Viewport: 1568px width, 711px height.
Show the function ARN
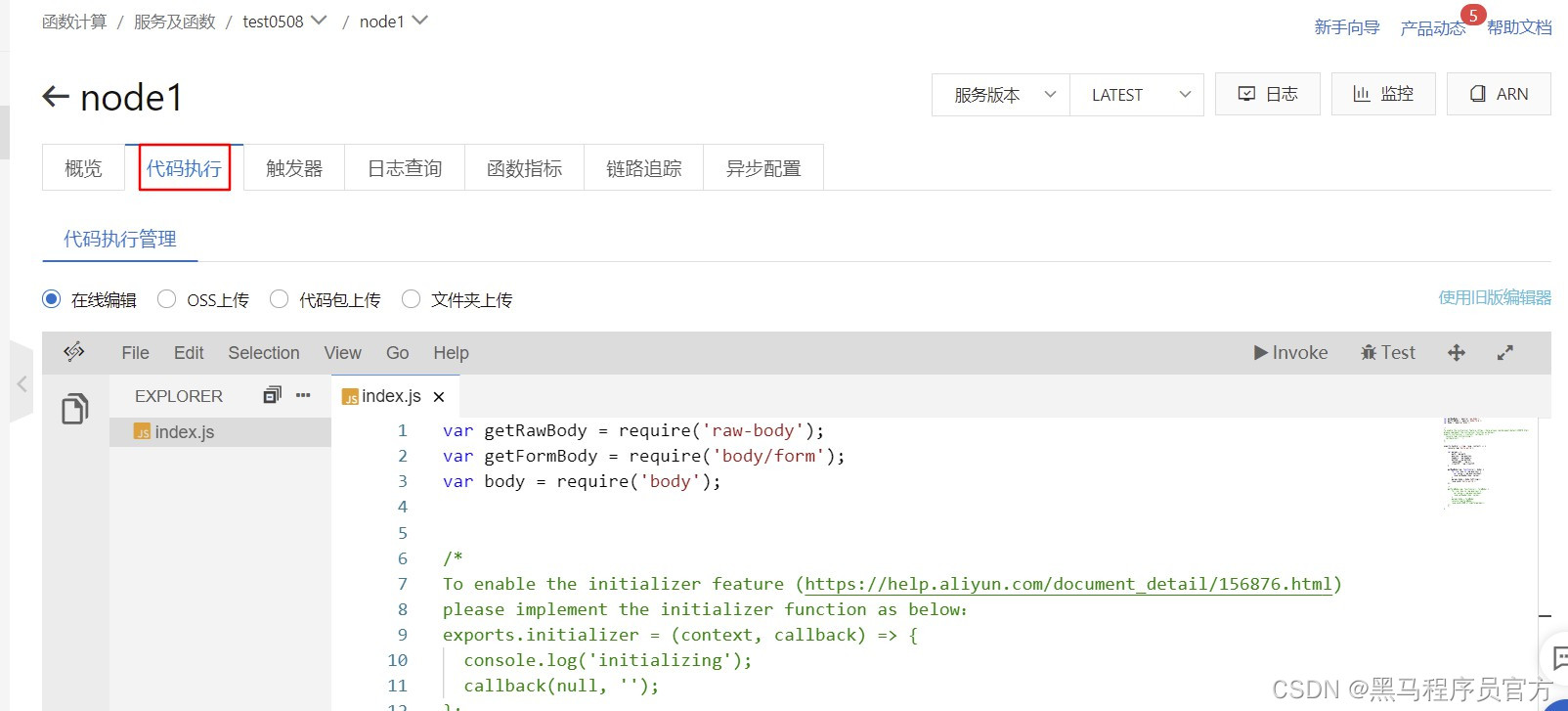pyautogui.click(x=1499, y=94)
